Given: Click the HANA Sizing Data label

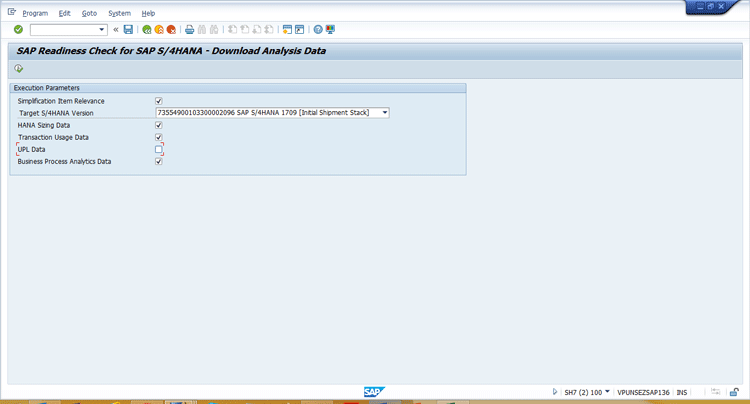Looking at the screenshot, I should [x=44, y=125].
